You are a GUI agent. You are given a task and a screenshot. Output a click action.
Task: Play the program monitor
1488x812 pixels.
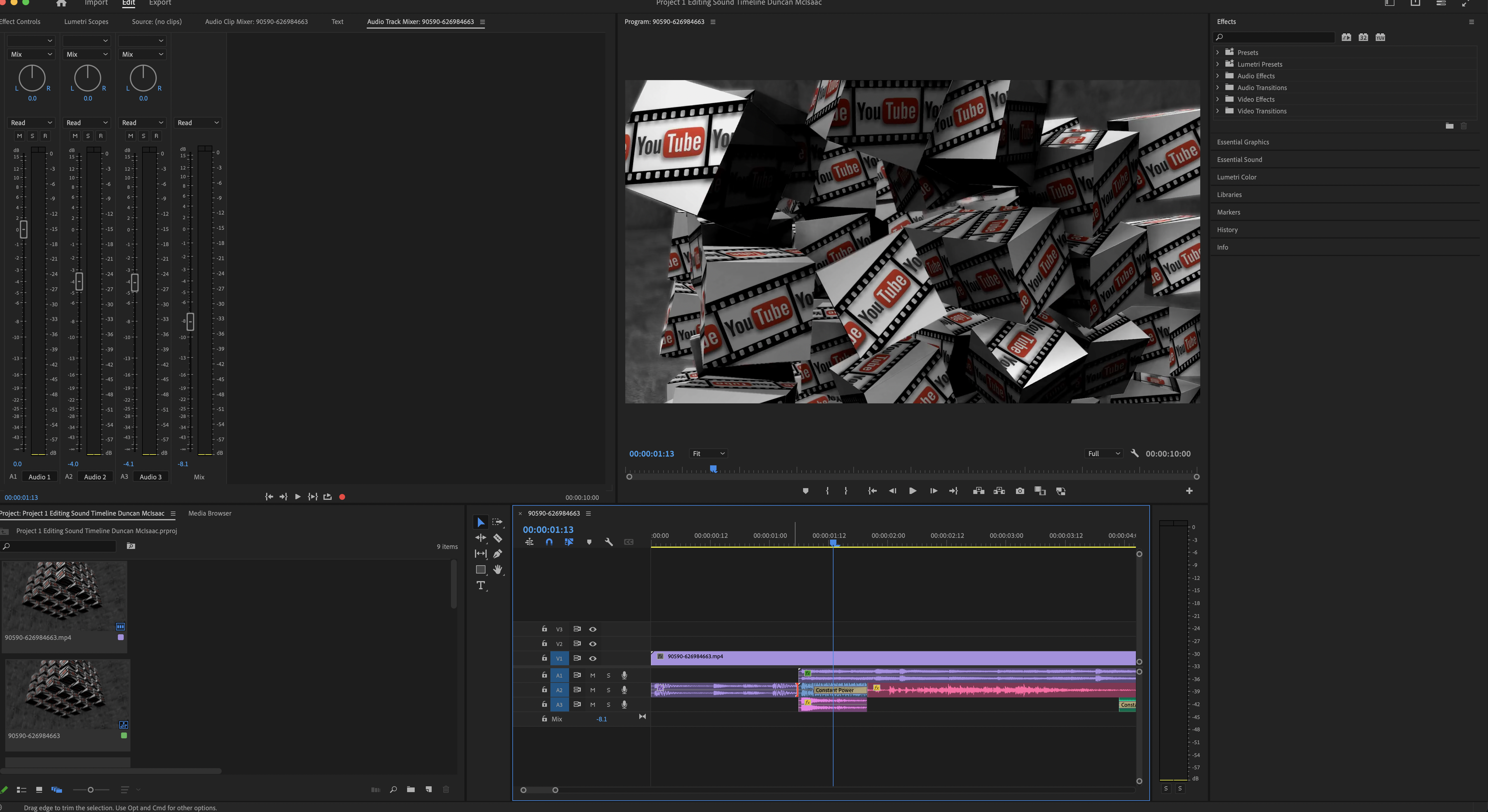pyautogui.click(x=913, y=491)
